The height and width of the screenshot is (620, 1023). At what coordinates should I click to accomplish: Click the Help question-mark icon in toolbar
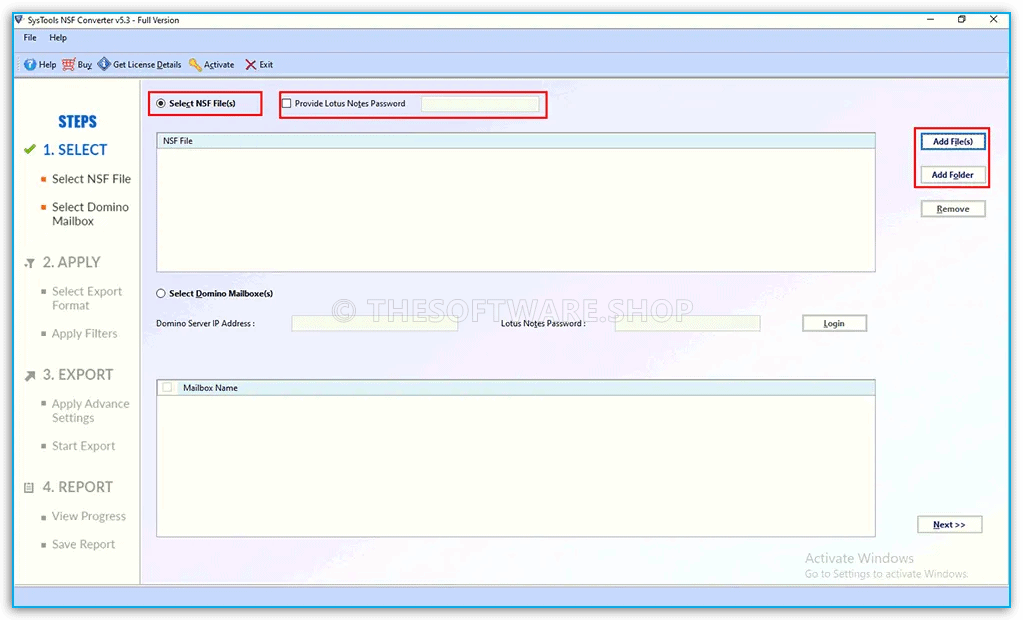(x=30, y=65)
